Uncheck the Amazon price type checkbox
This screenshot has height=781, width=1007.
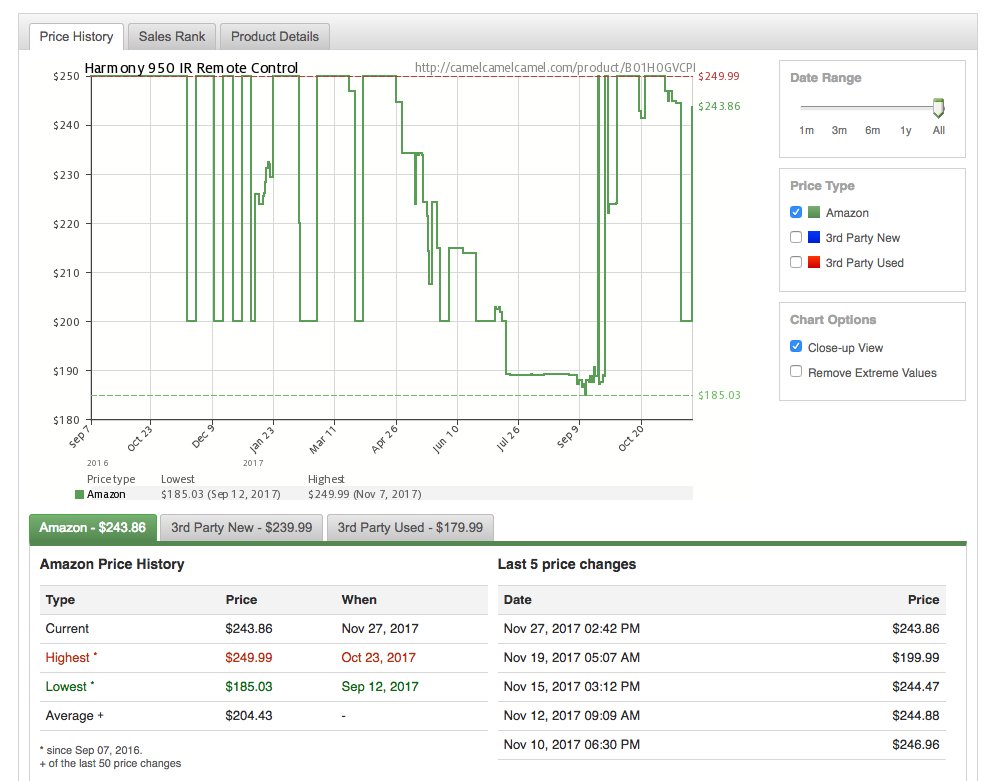pyautogui.click(x=796, y=212)
